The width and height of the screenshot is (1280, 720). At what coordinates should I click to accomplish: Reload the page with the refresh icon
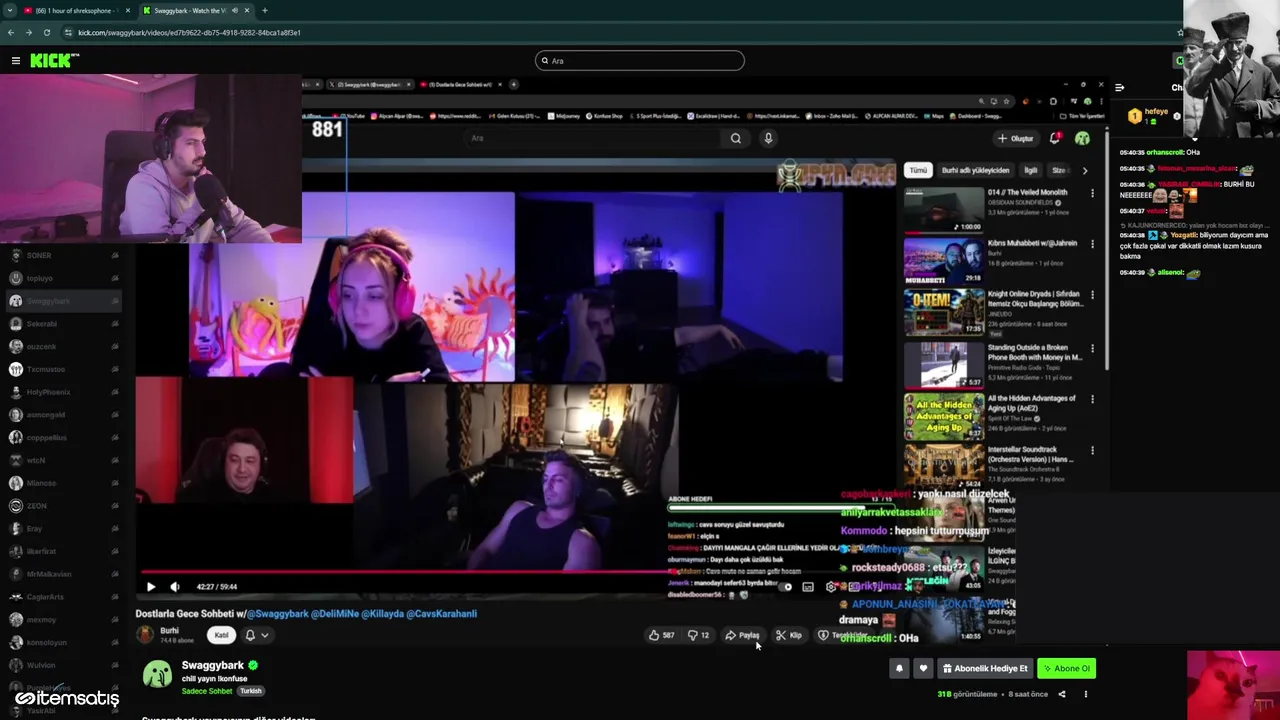pyautogui.click(x=49, y=32)
